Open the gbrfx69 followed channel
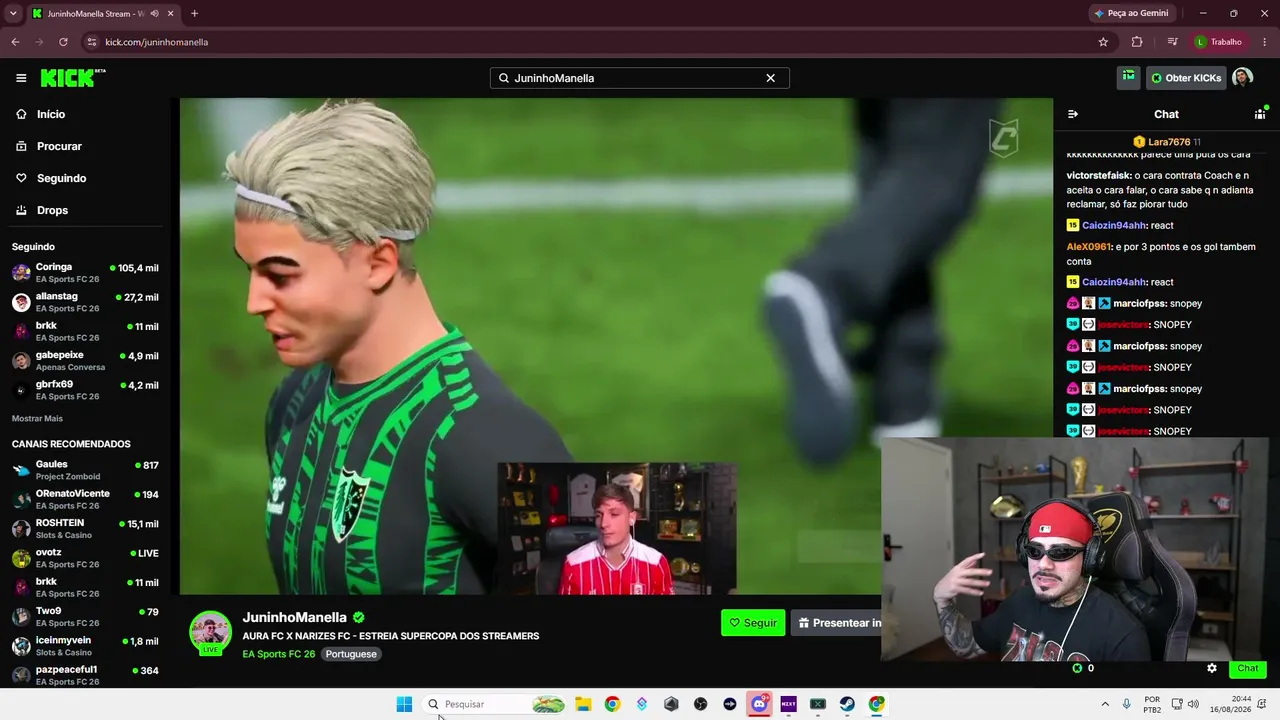 coord(85,390)
